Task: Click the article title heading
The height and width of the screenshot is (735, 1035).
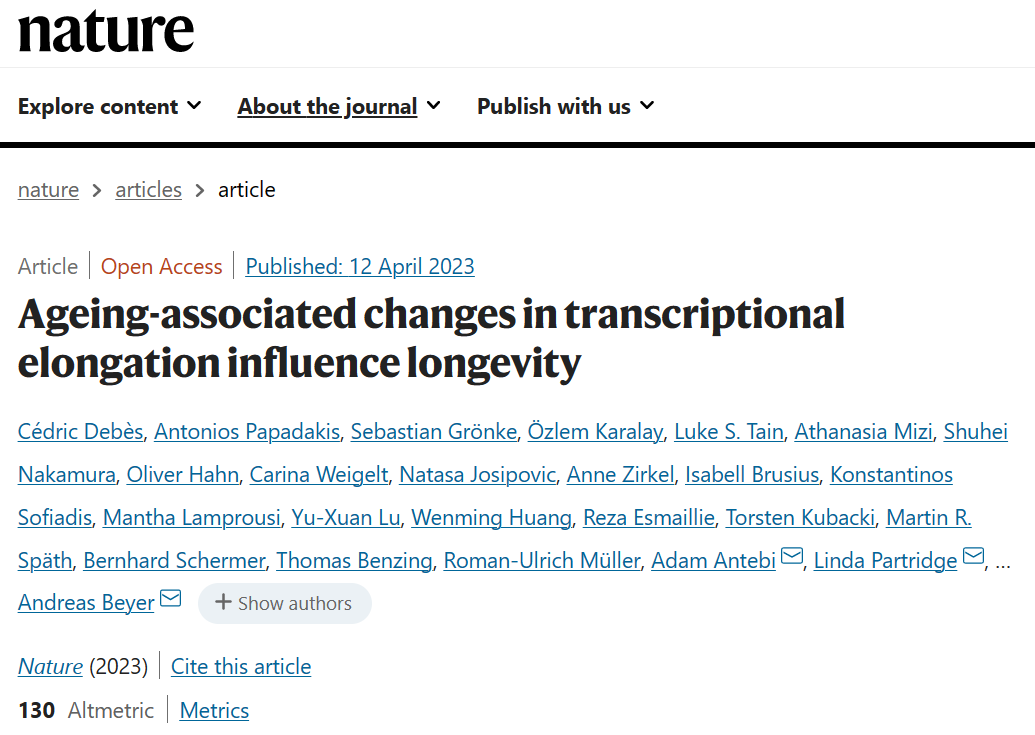Action: coord(431,339)
